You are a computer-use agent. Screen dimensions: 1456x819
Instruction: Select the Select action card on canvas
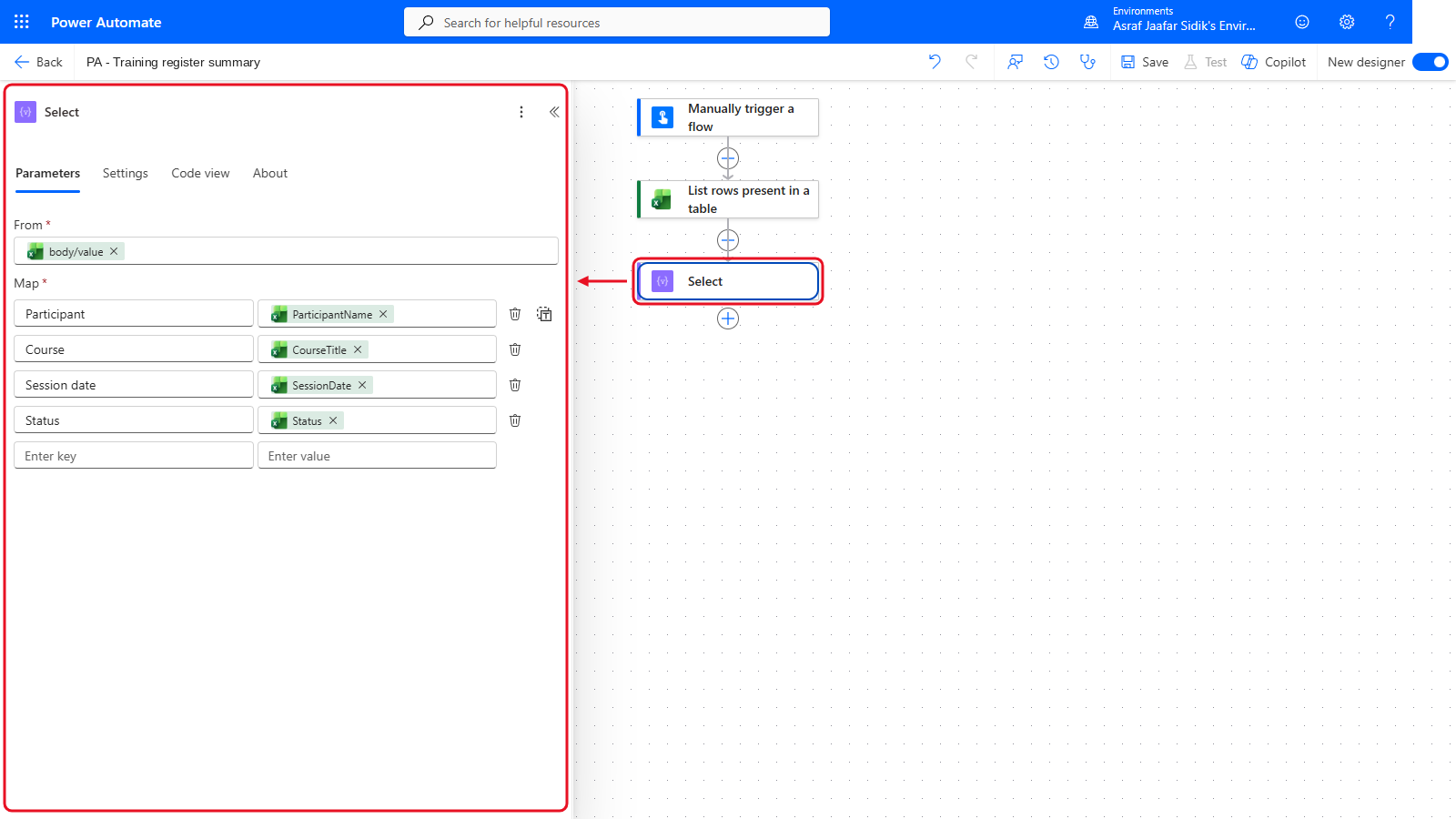click(728, 281)
